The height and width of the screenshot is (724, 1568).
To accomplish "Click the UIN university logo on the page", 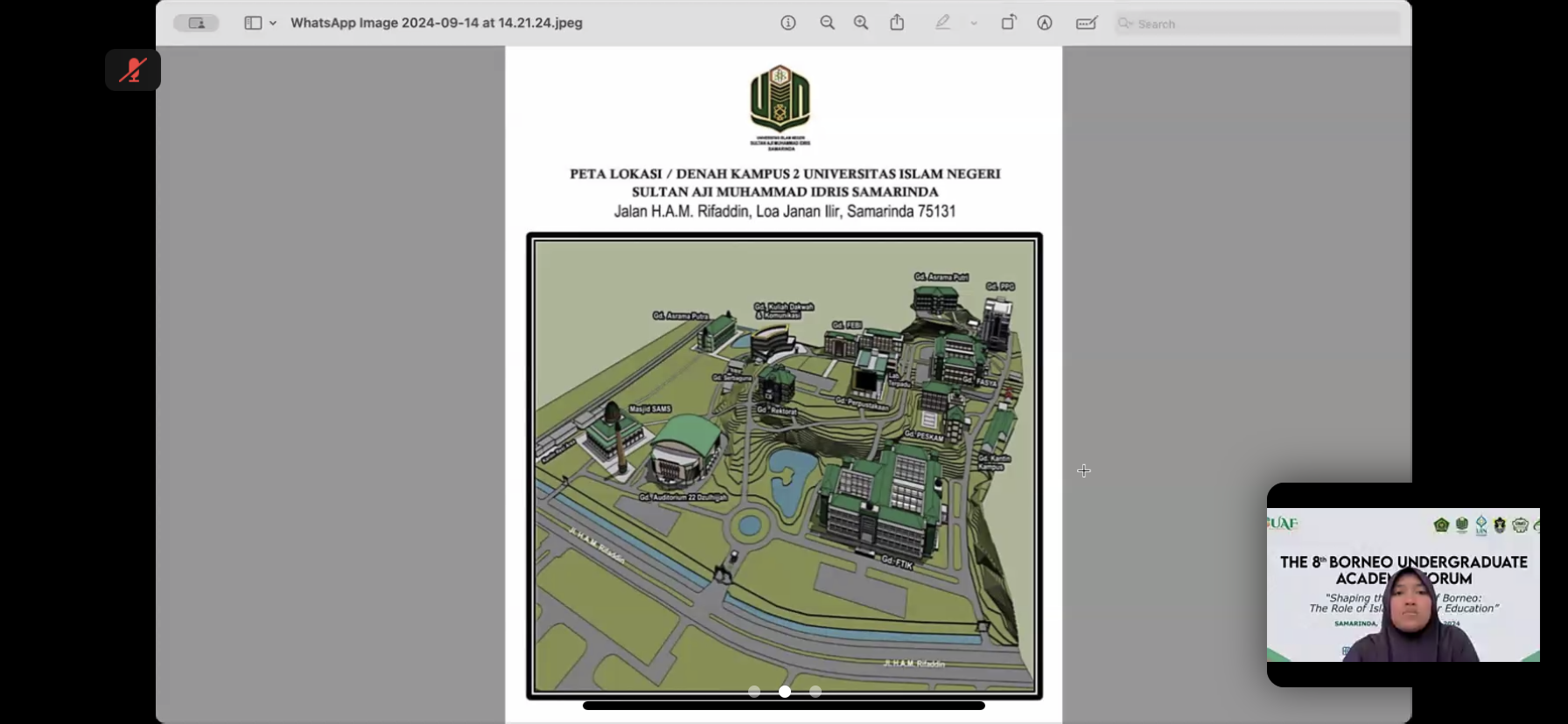I will (780, 108).
